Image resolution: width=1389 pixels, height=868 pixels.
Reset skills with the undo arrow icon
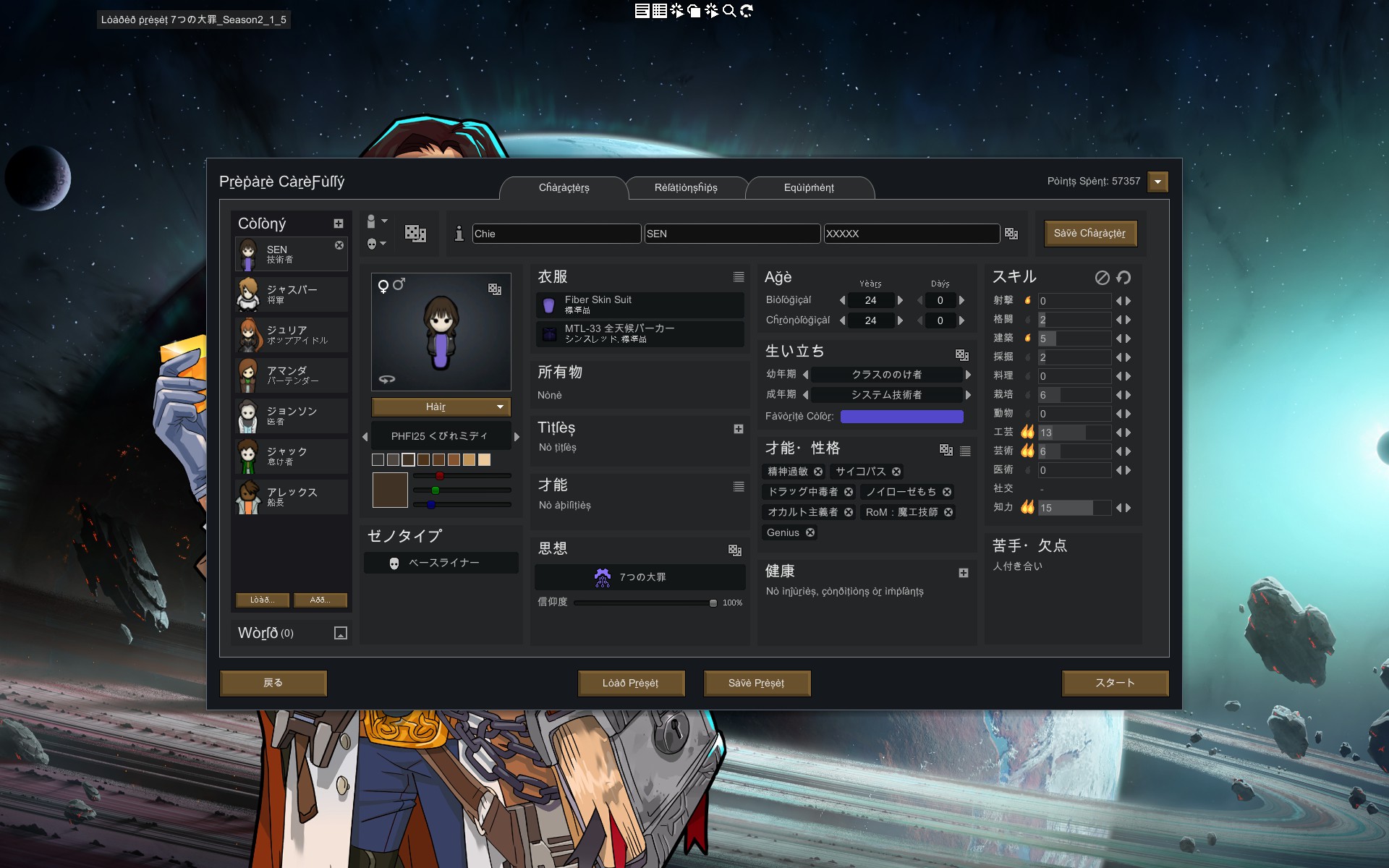1123,278
